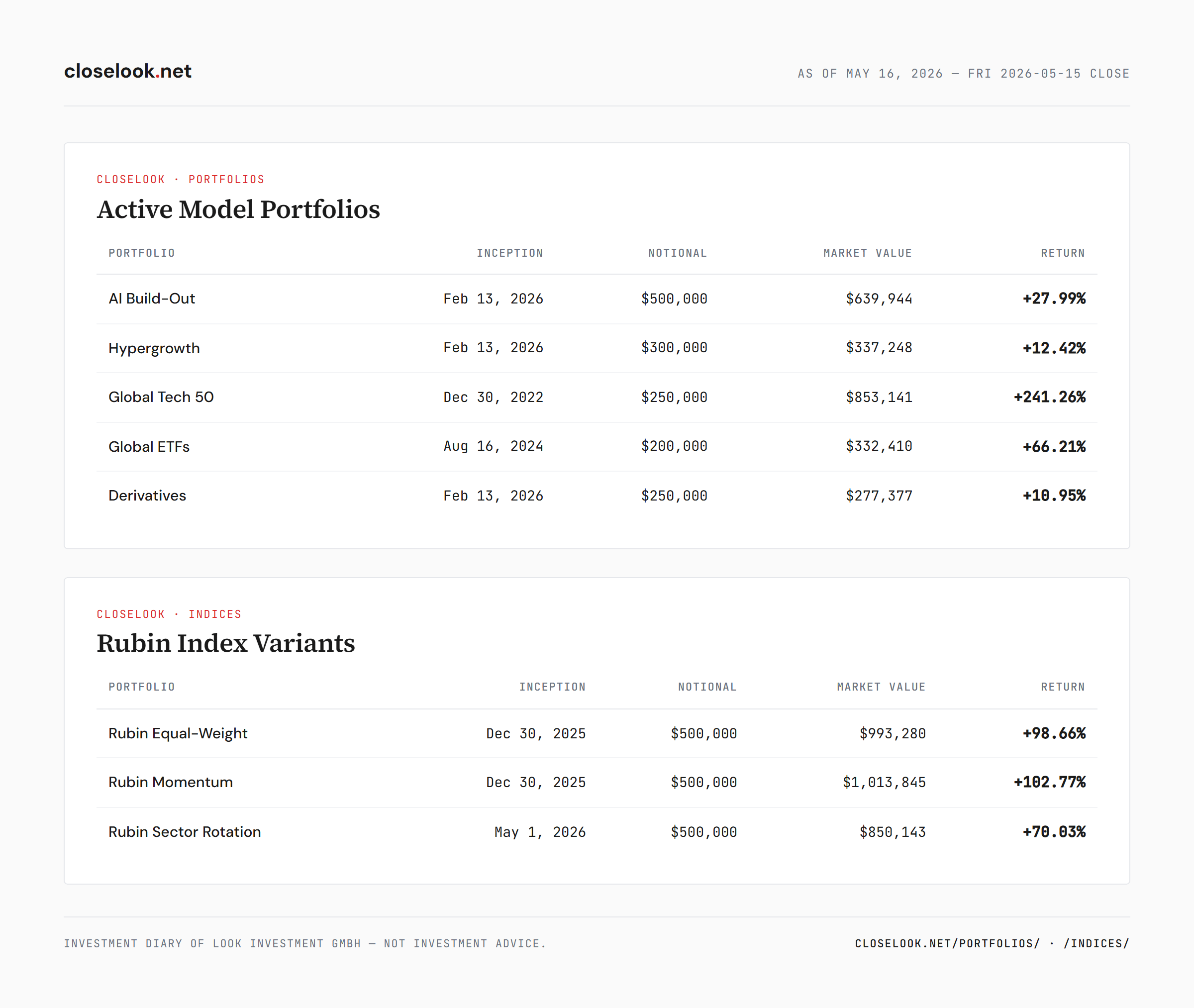The width and height of the screenshot is (1194, 1008).
Task: Click the Return column header in Portfolios table
Action: tap(1063, 253)
